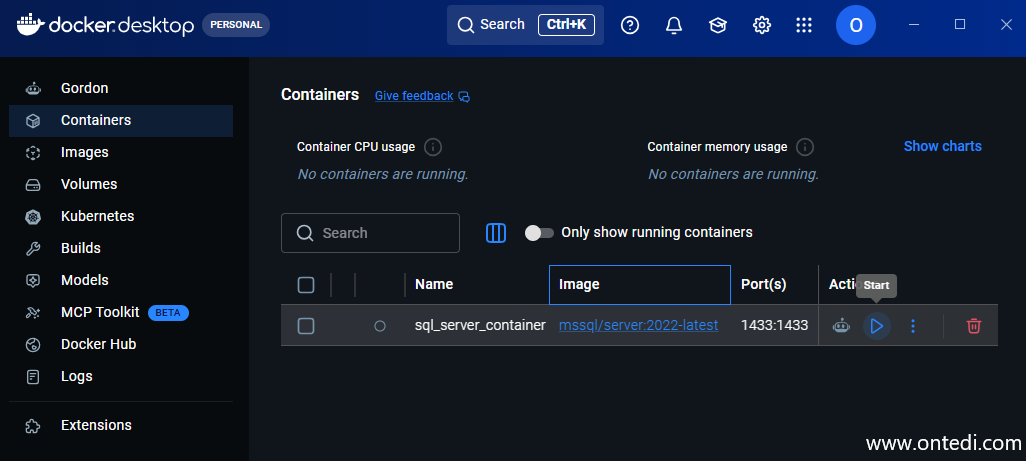Select Containers in the sidebar
Image resolution: width=1026 pixels, height=461 pixels.
point(121,120)
